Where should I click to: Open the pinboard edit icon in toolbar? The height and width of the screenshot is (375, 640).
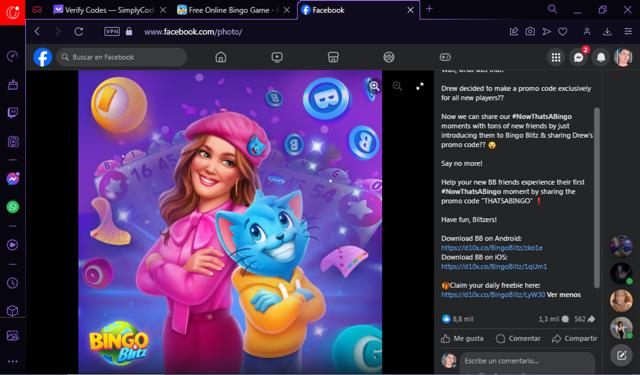click(x=514, y=31)
